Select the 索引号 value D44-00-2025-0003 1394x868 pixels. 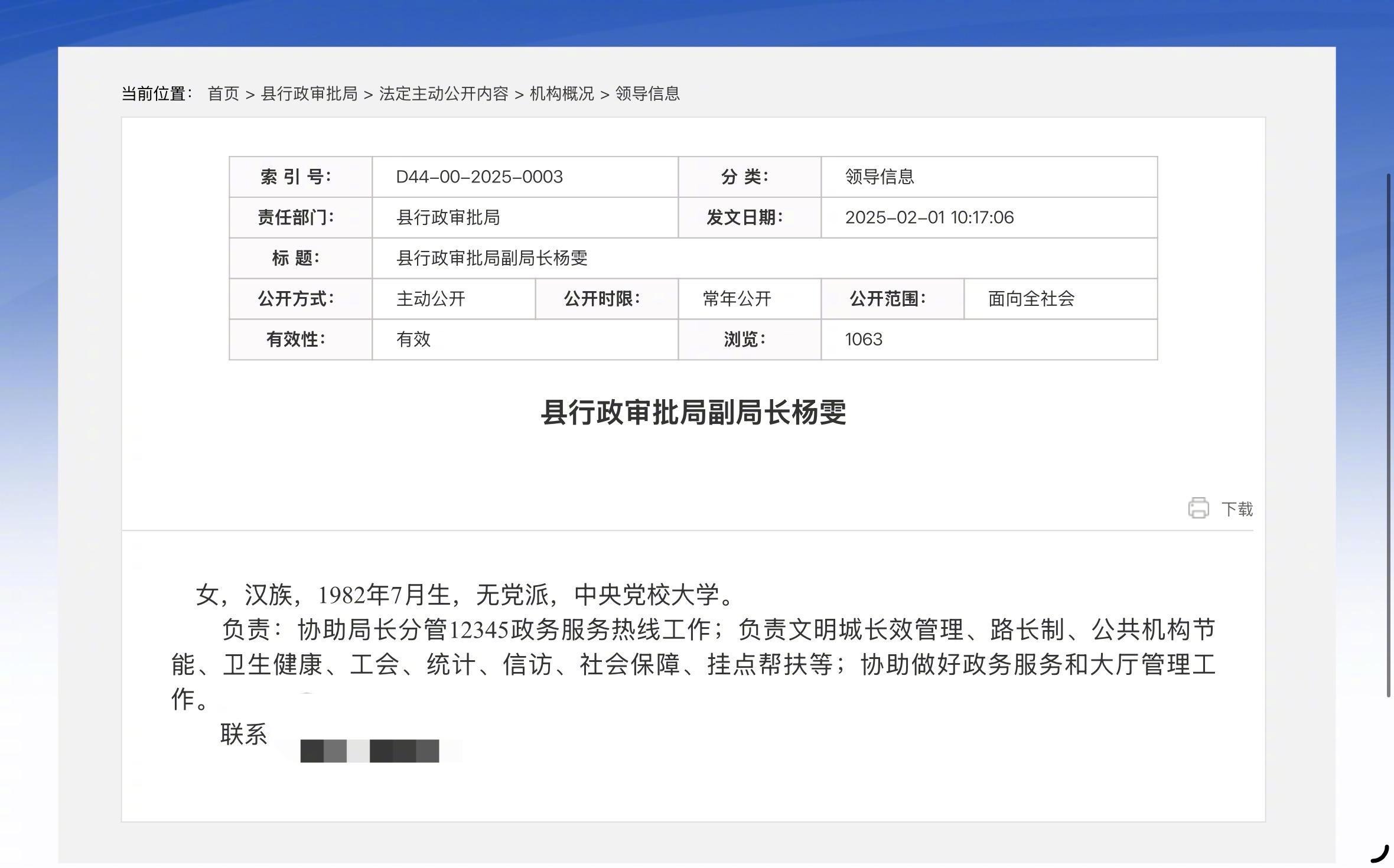tap(478, 176)
